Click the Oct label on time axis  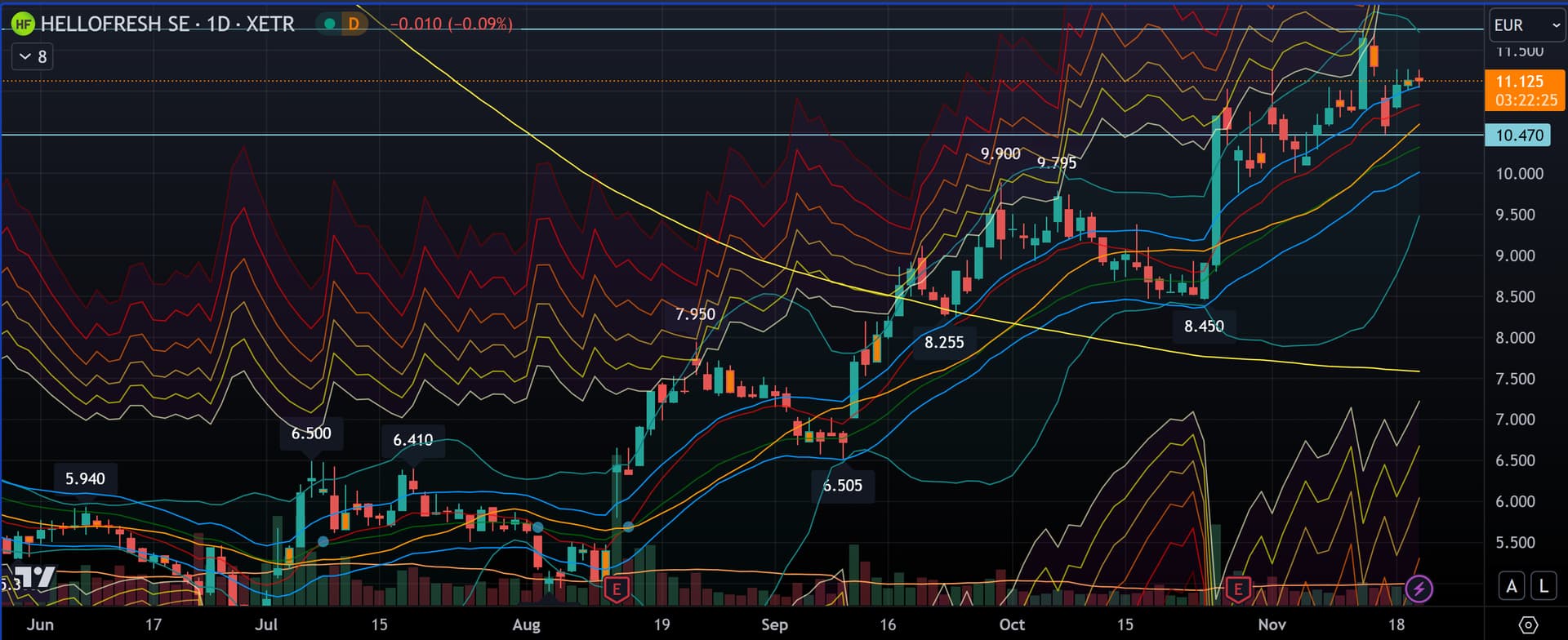click(1012, 624)
